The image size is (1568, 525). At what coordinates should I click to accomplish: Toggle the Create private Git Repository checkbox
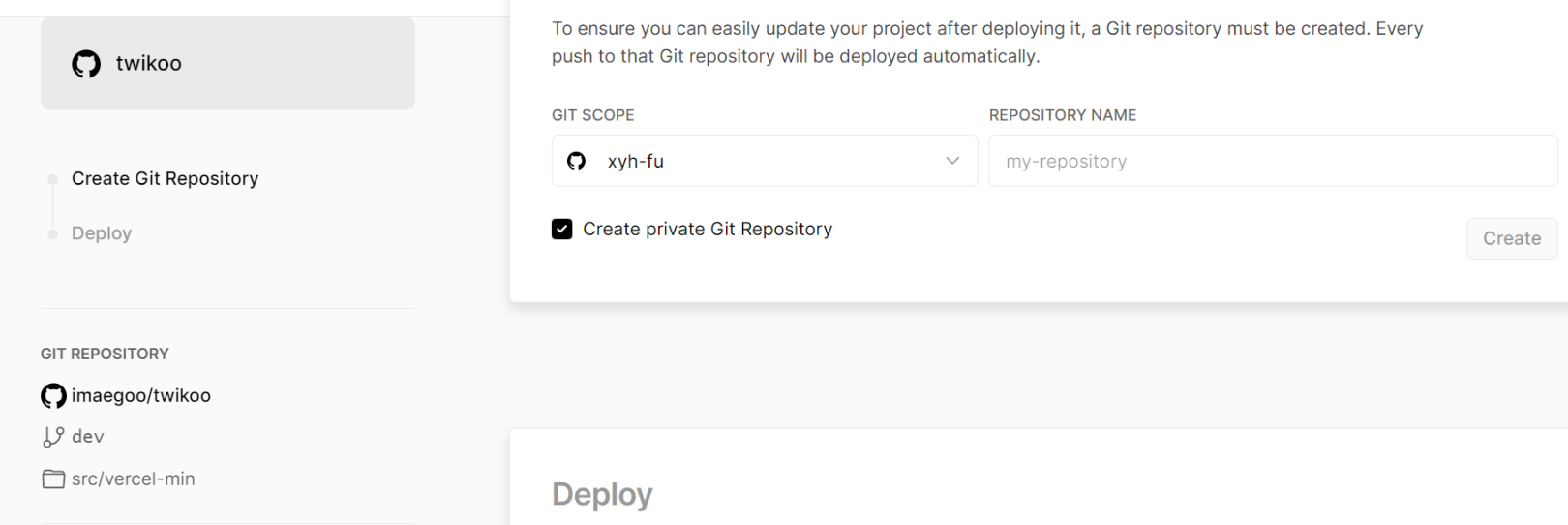pyautogui.click(x=562, y=230)
